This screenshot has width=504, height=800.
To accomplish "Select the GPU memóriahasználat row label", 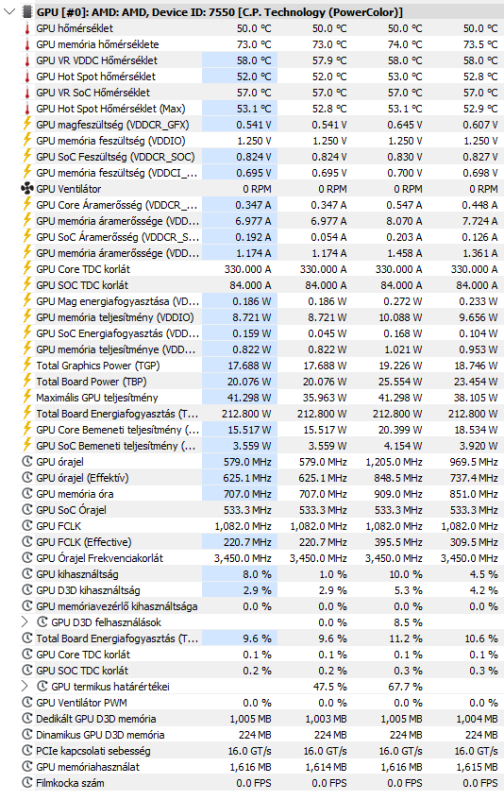I will tap(88, 767).
